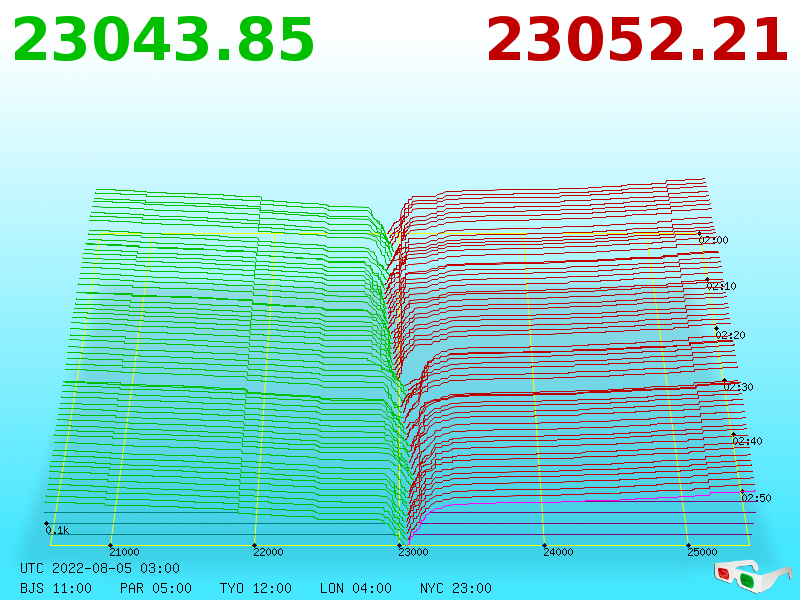The height and width of the screenshot is (600, 800).
Task: Click the 3D glasses icon
Action: tap(752, 574)
